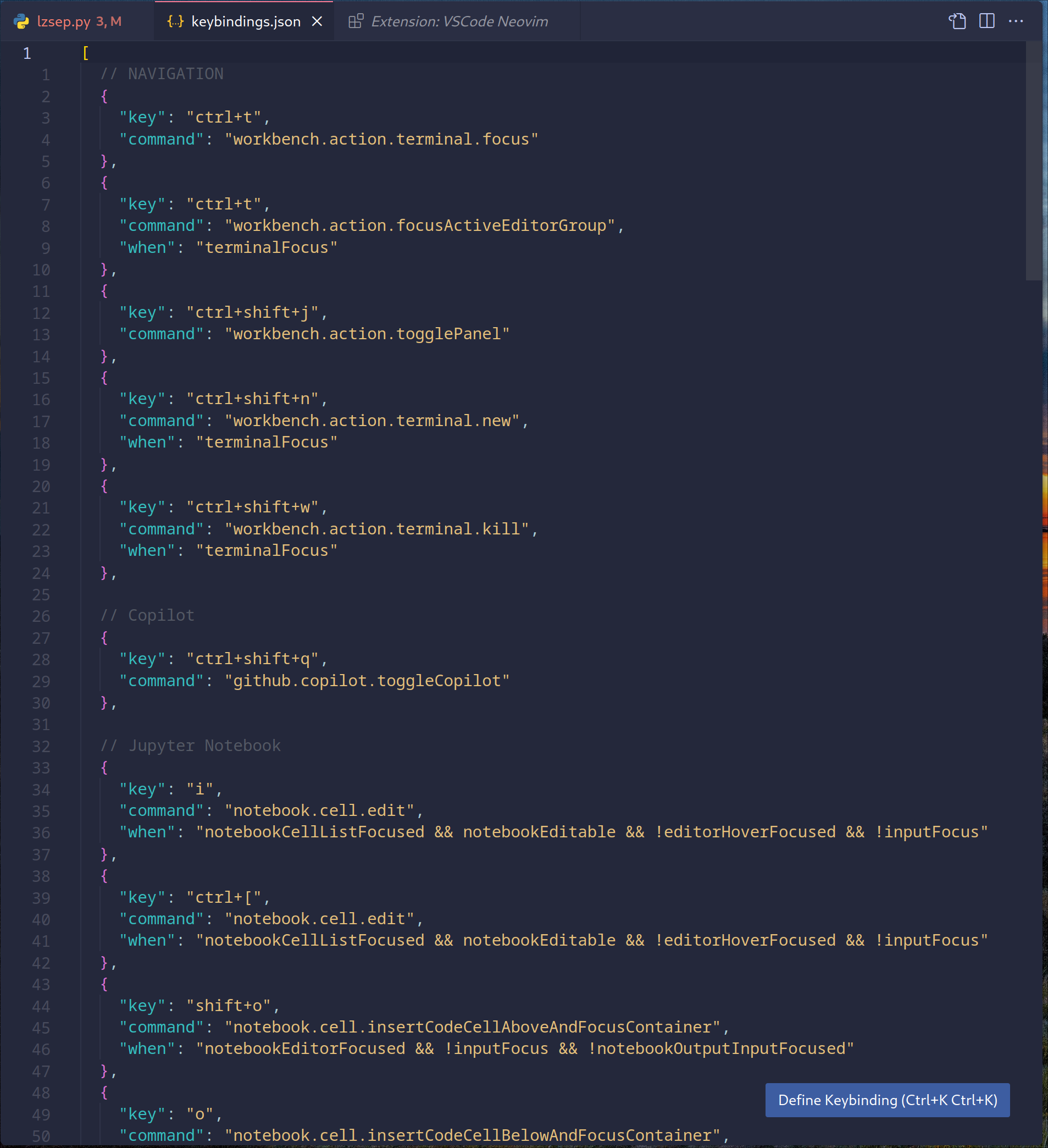Viewport: 1048px width, 1148px height.
Task: Split the editor using the split editor icon
Action: coord(986,21)
